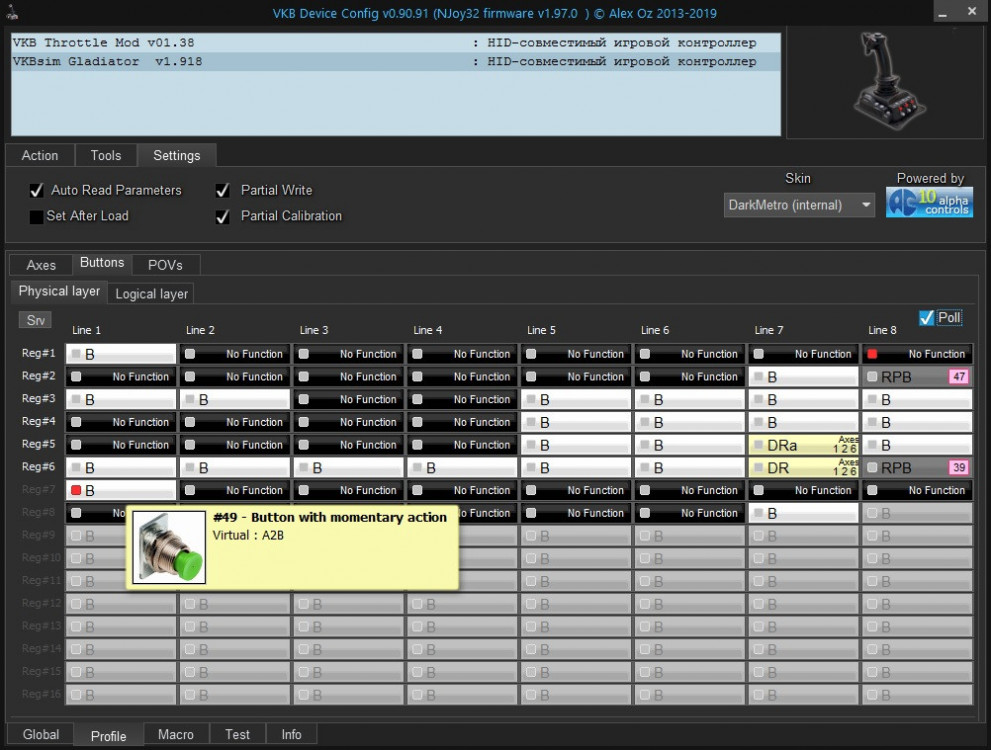Click the Srv button
Screen dimensions: 991x750
35,320
